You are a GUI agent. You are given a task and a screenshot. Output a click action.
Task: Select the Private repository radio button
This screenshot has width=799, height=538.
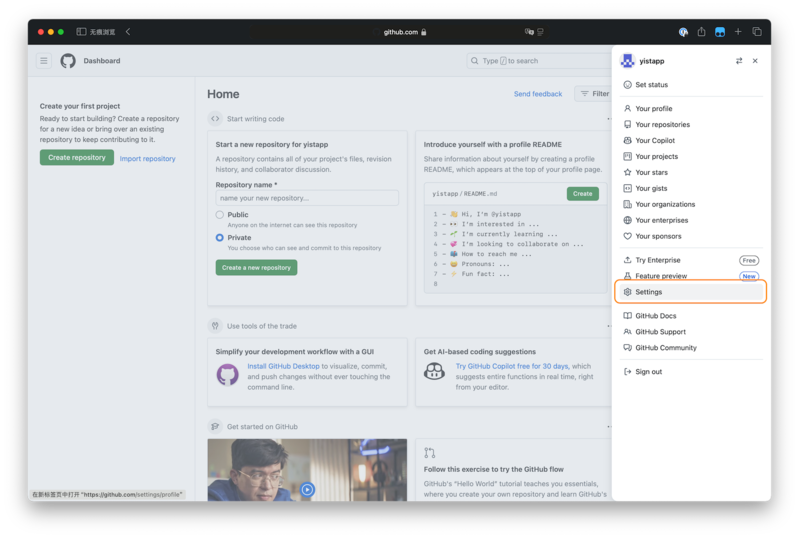[x=220, y=237]
